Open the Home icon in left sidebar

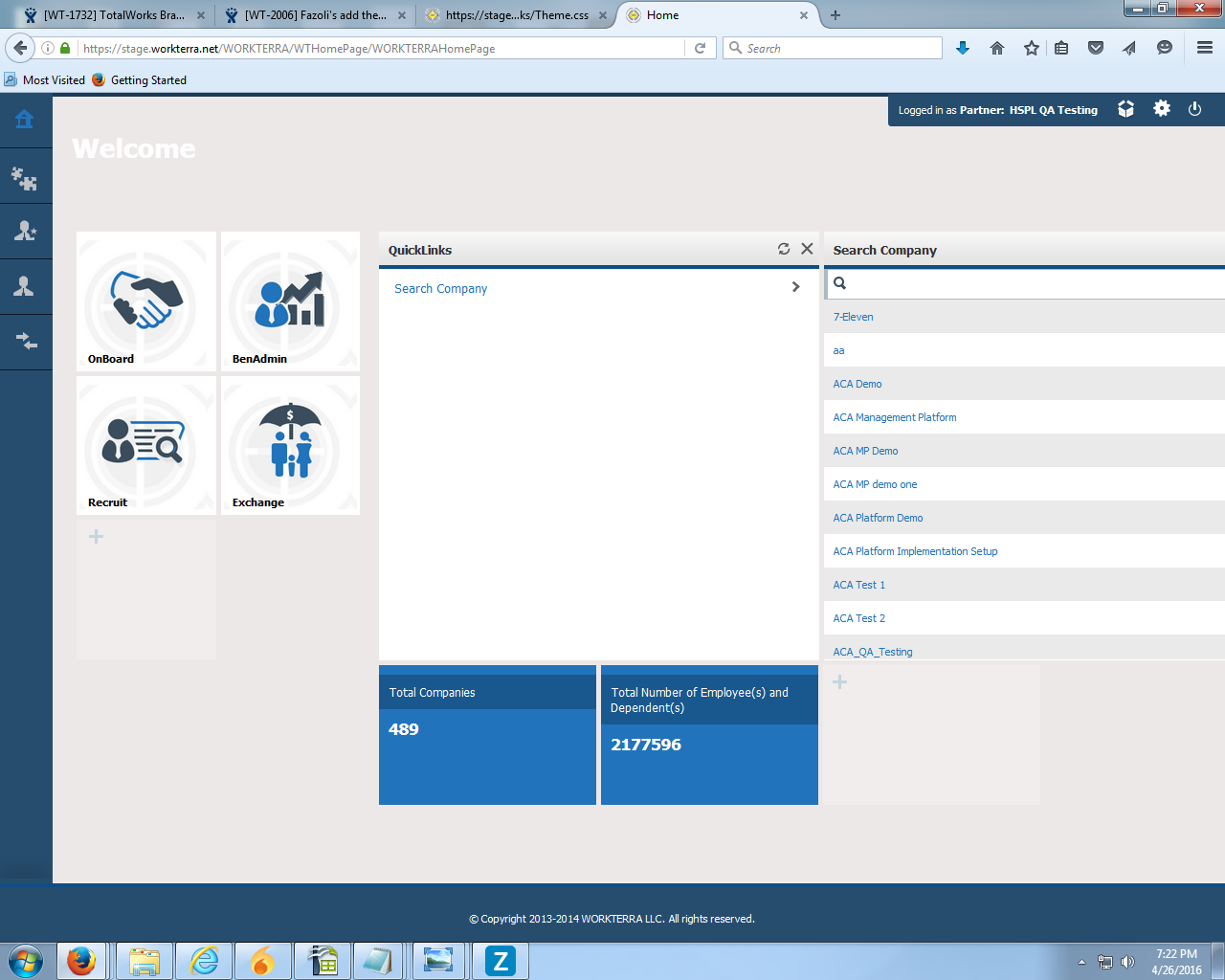click(x=25, y=119)
